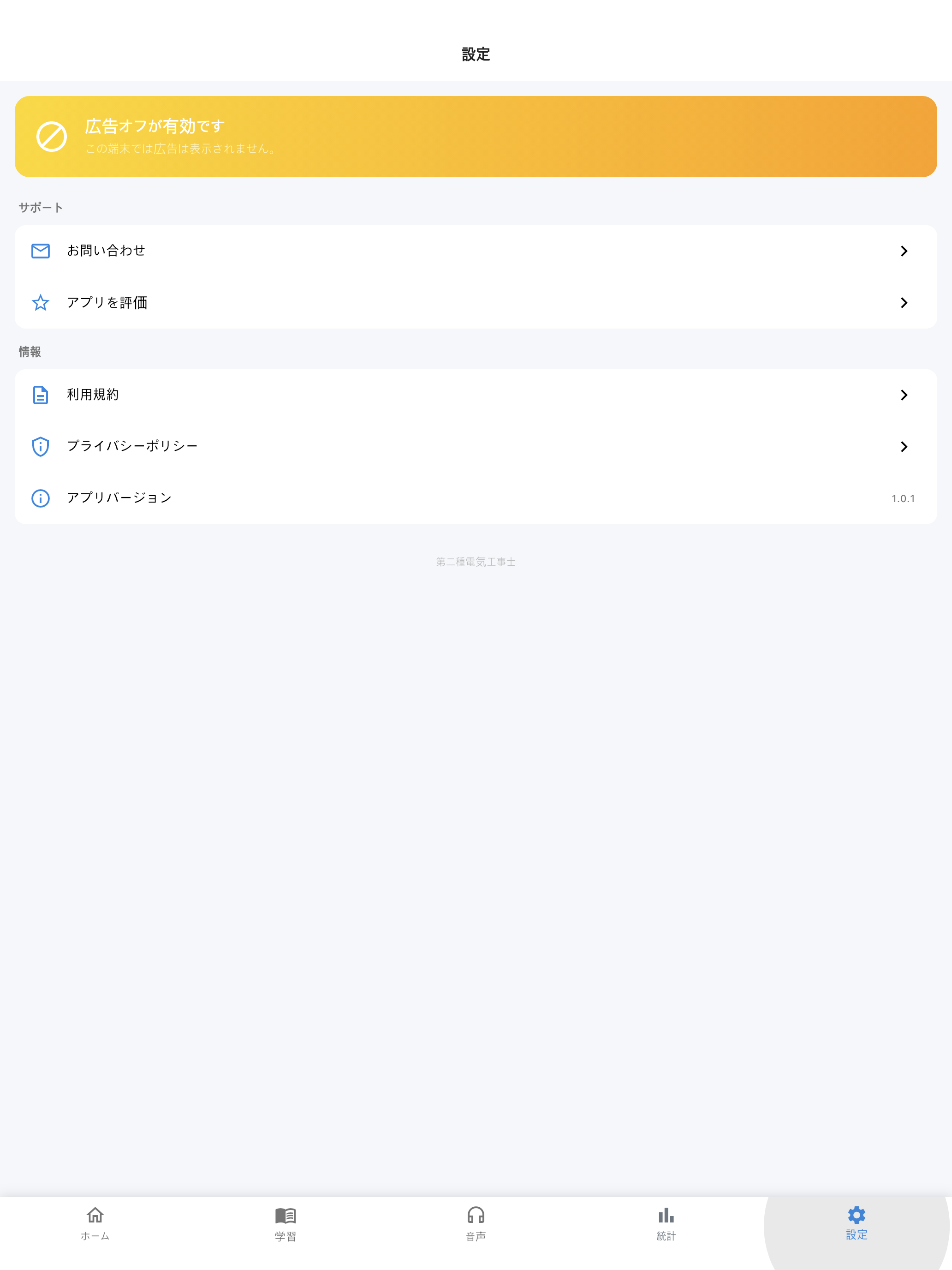
Task: Open the 学習 book tab
Action: click(x=285, y=1224)
